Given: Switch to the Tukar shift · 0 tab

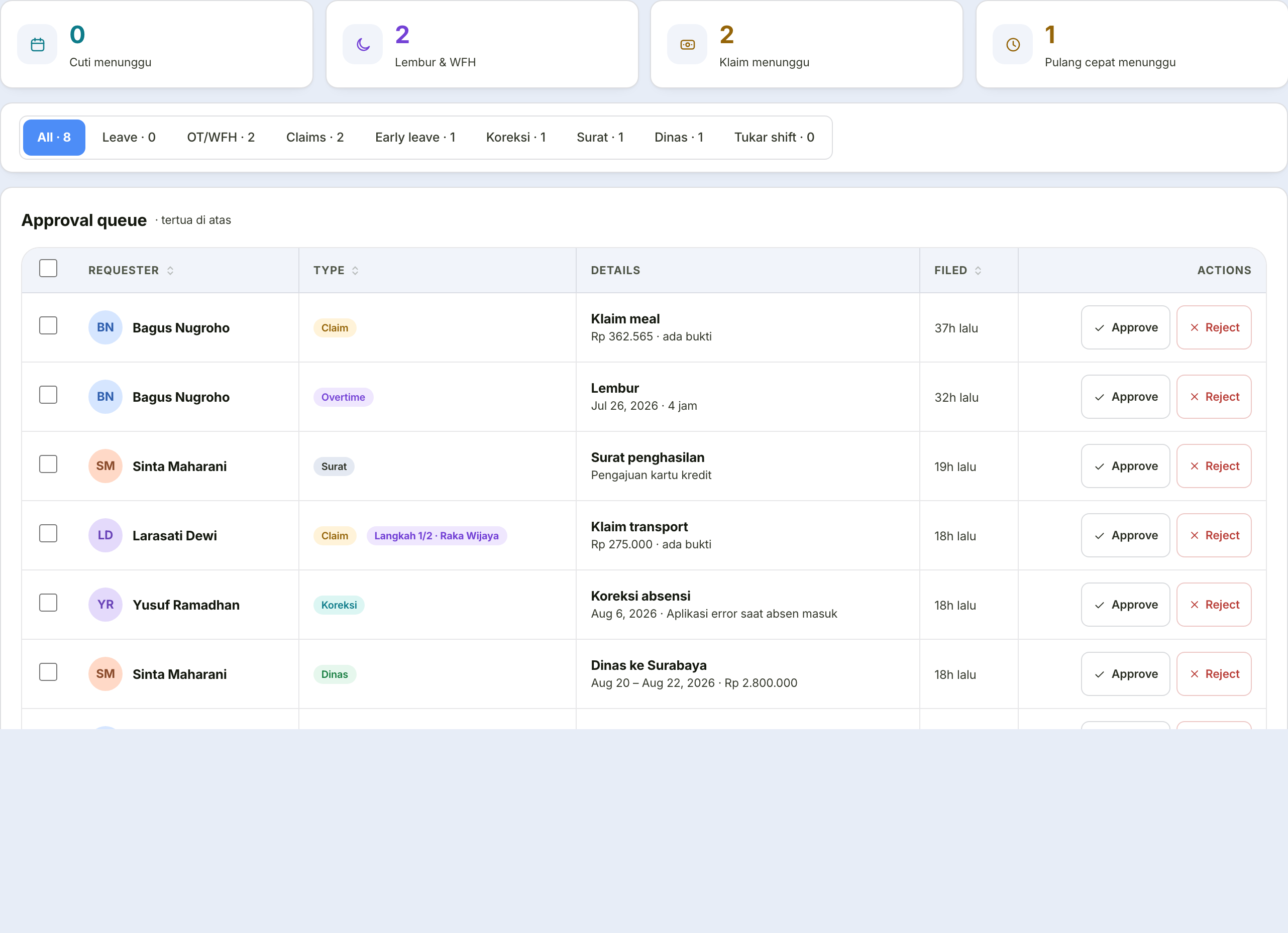Looking at the screenshot, I should (774, 138).
